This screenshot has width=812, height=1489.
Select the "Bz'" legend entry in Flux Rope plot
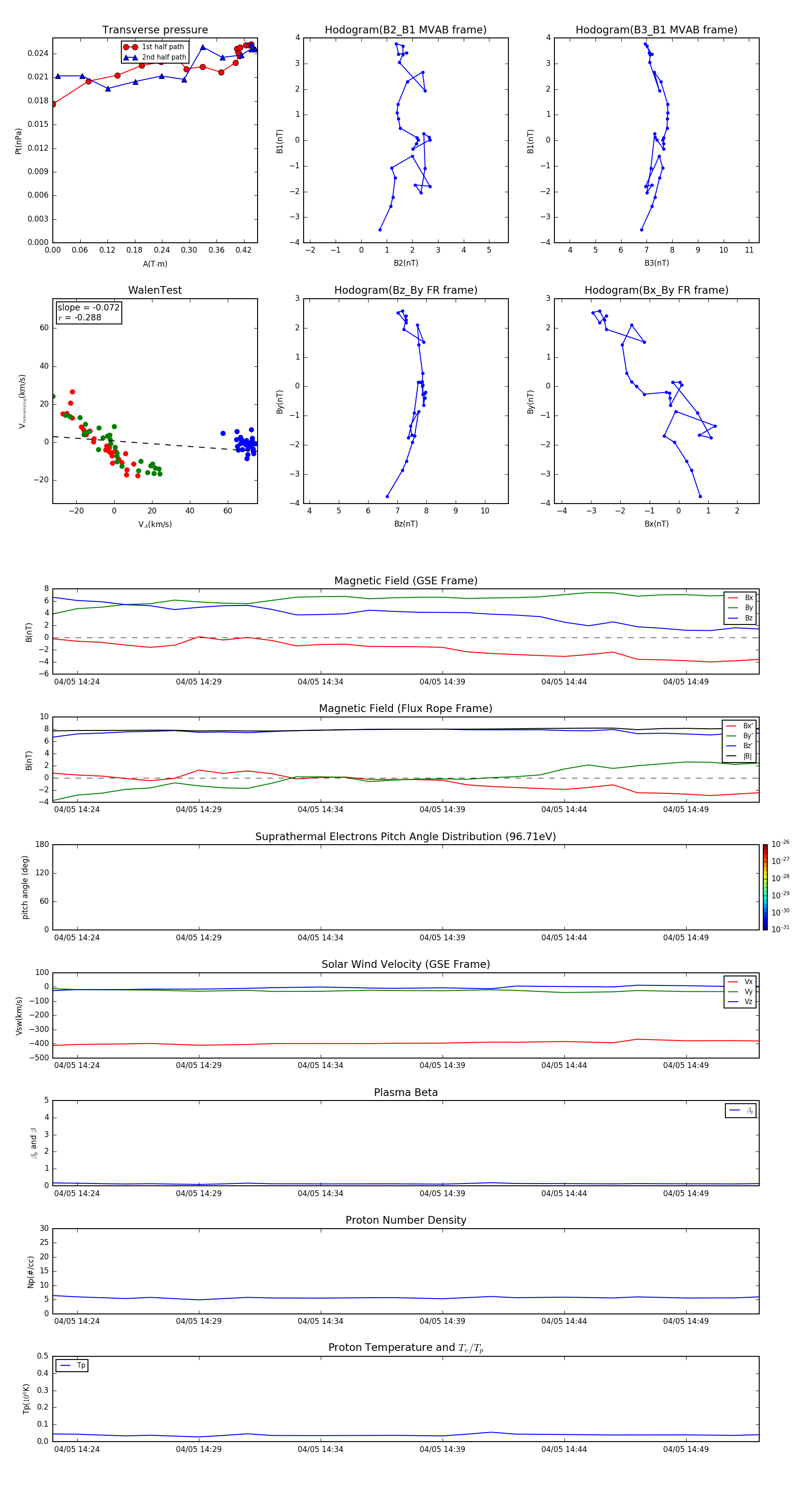[740, 746]
